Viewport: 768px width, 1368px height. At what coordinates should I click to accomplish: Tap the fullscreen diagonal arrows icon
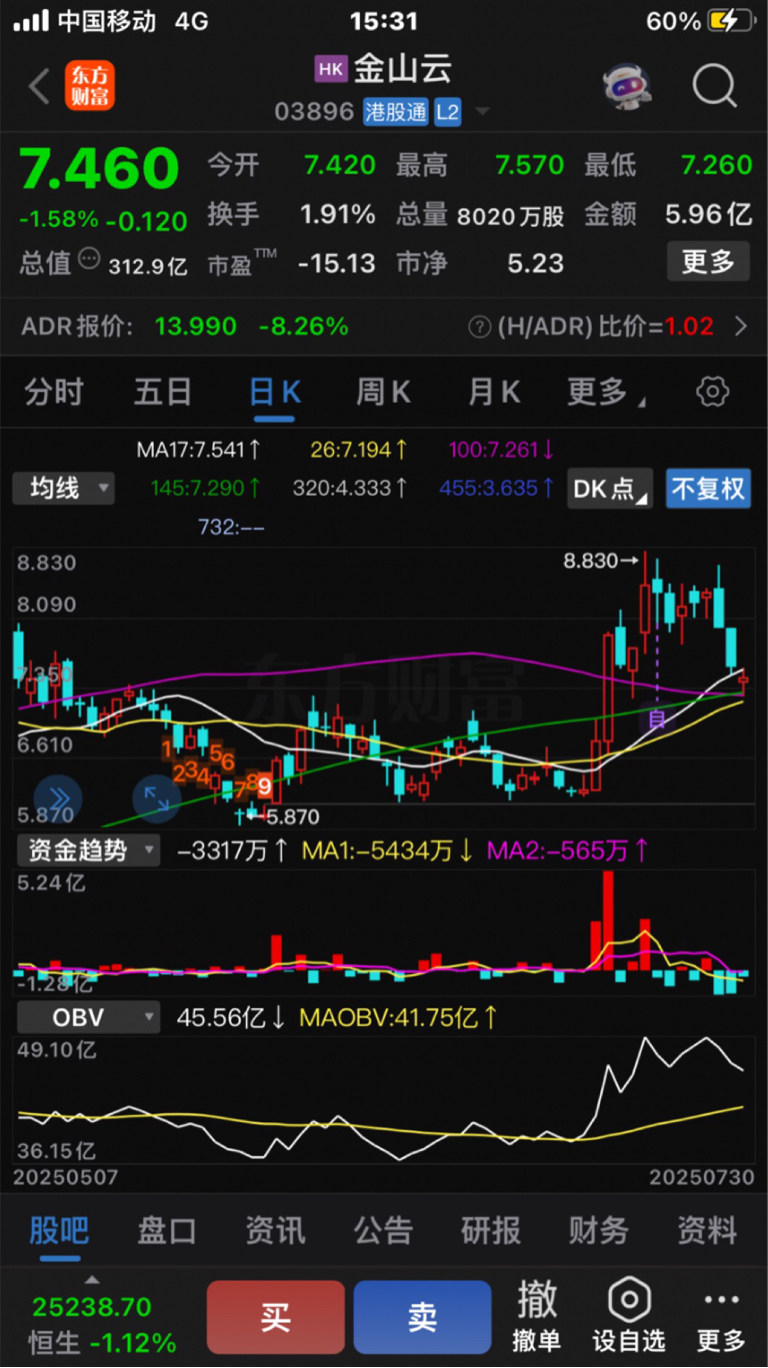[156, 797]
